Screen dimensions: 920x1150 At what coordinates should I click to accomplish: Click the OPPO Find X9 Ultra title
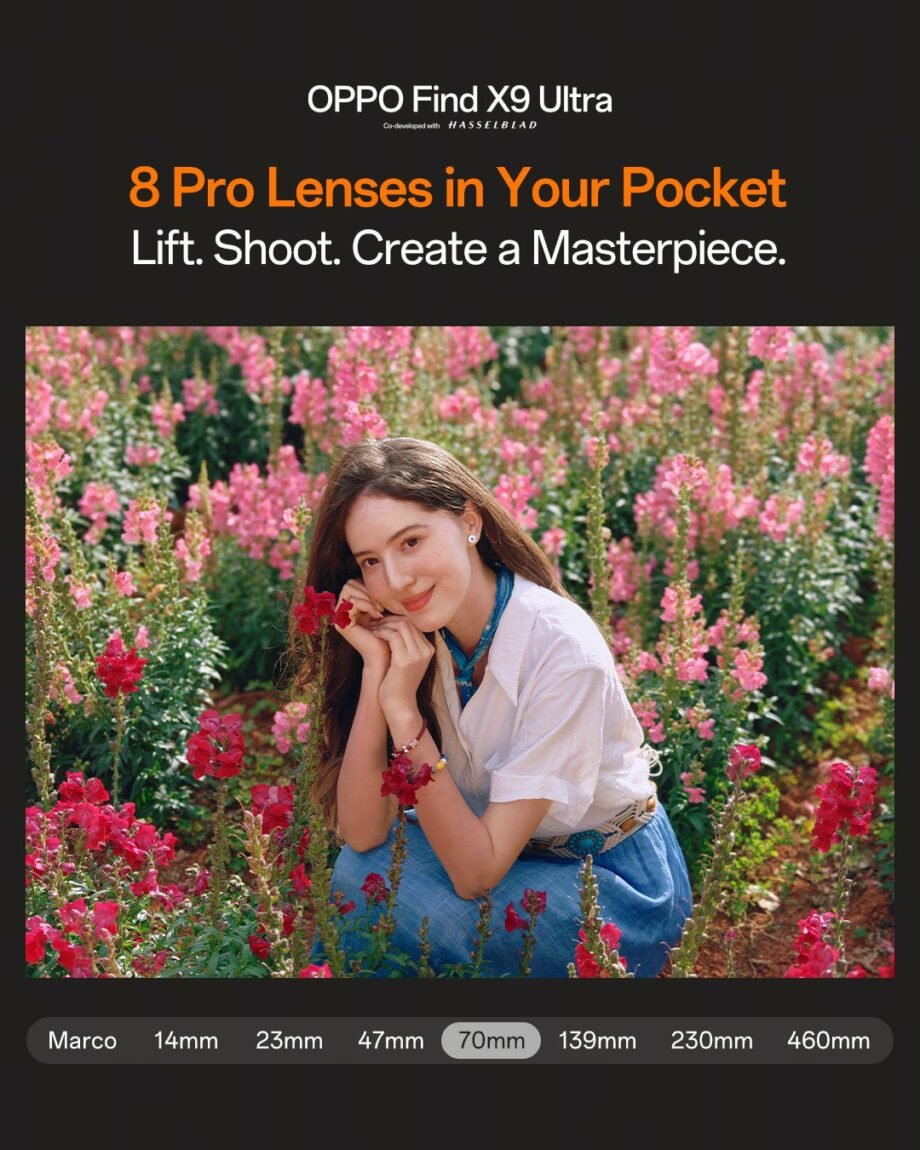click(x=459, y=99)
